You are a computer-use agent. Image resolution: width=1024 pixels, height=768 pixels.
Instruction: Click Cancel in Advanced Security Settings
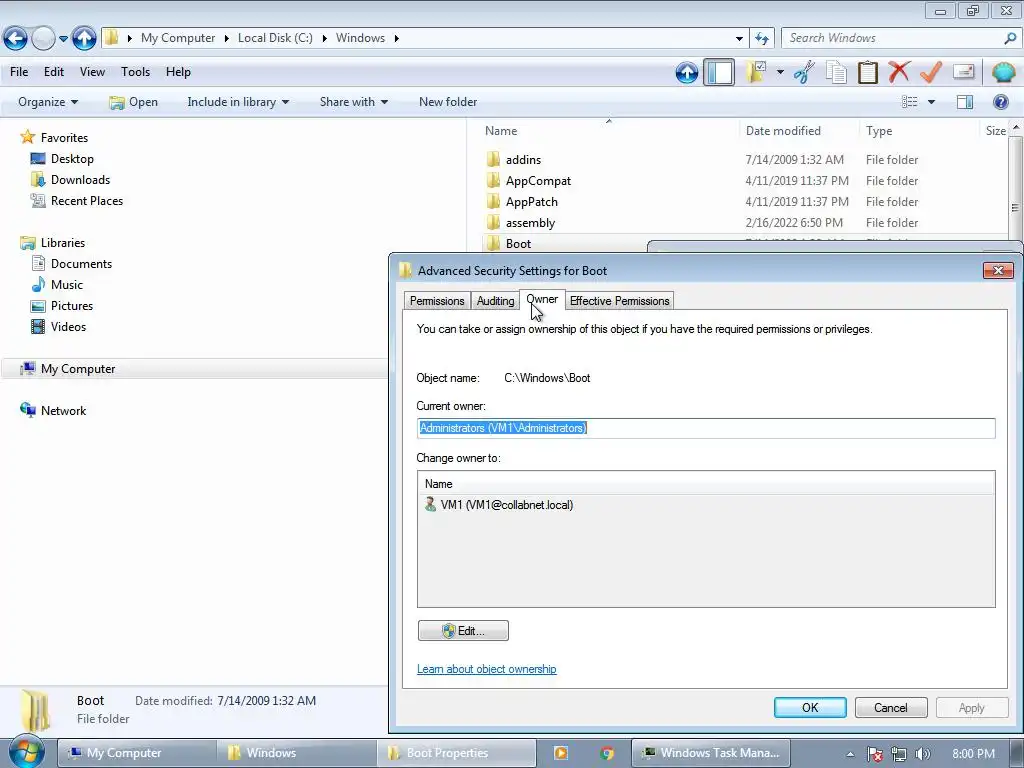pyautogui.click(x=891, y=708)
